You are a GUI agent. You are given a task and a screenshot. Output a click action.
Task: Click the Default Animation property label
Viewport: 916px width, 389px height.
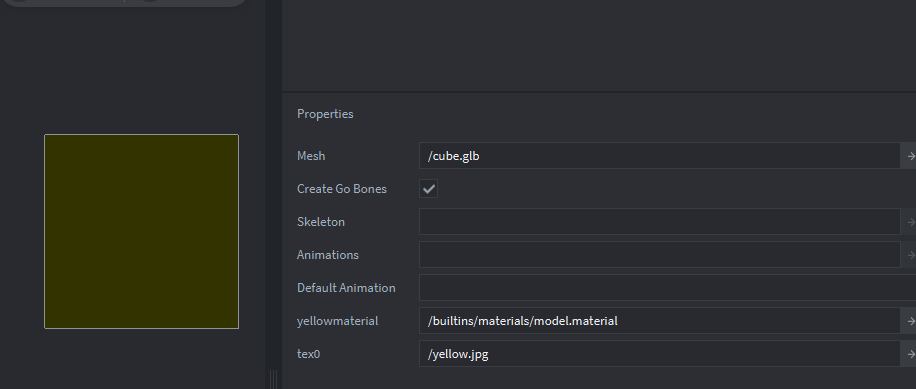click(346, 288)
